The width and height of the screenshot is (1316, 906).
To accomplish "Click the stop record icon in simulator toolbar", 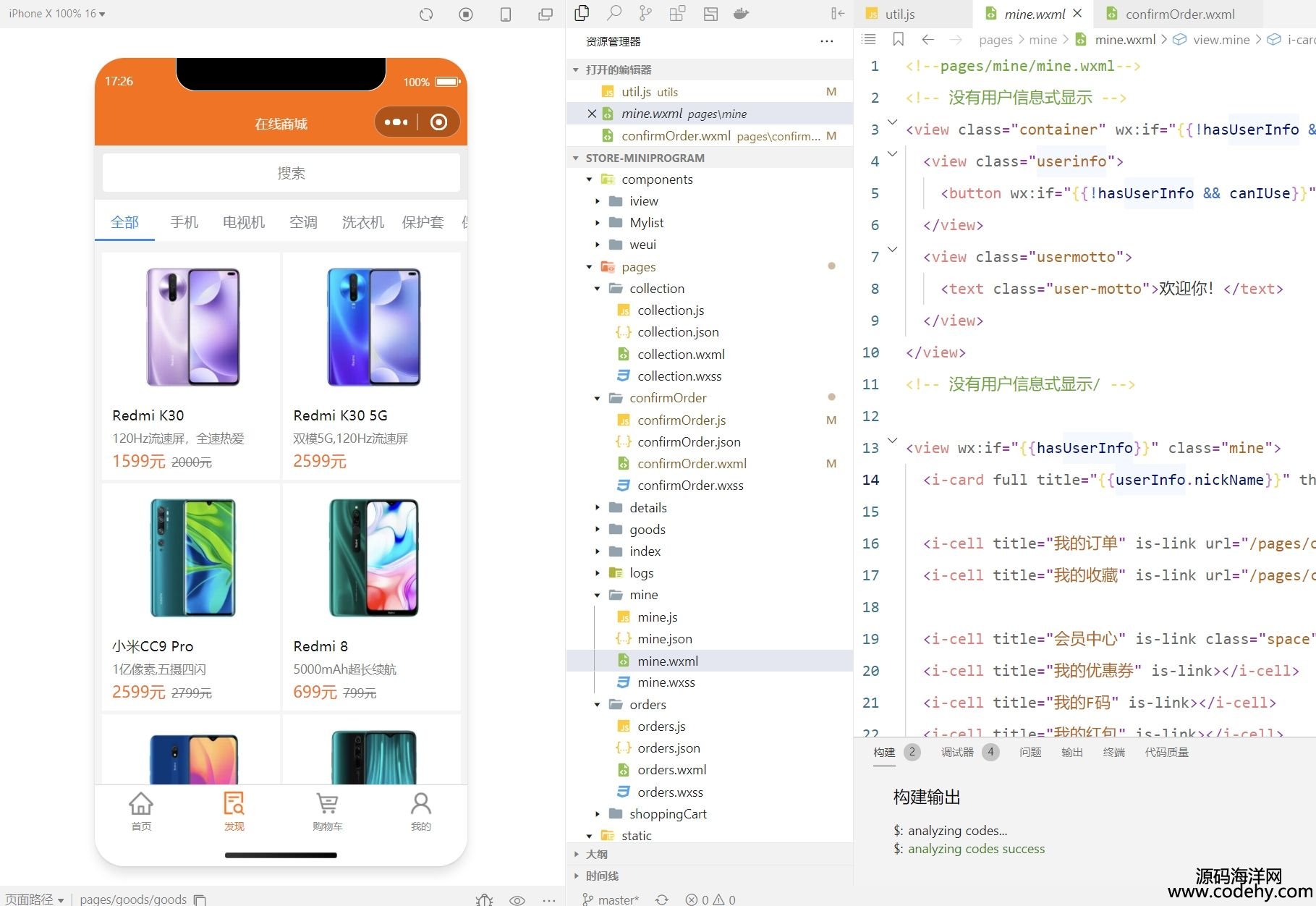I will point(466,14).
